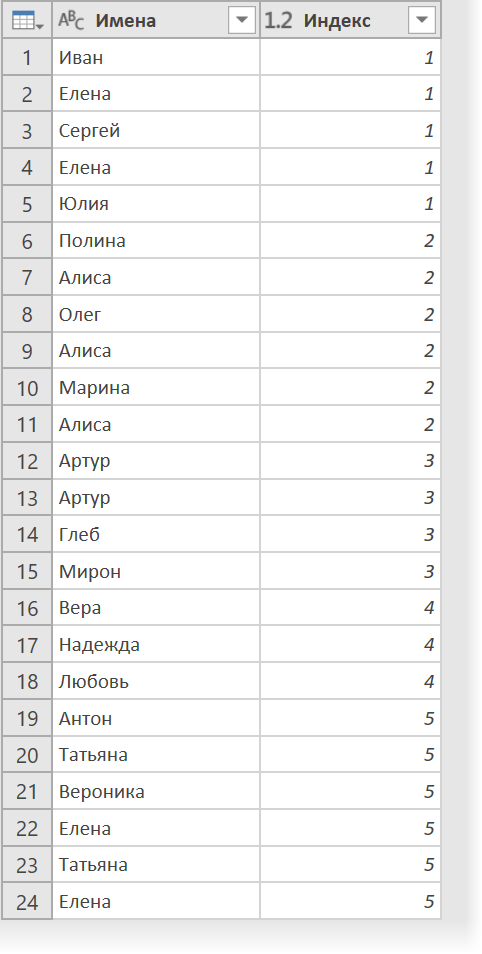This screenshot has width=482, height=954.
Task: Select the Индекс cell for Антон
Action: tap(350, 718)
